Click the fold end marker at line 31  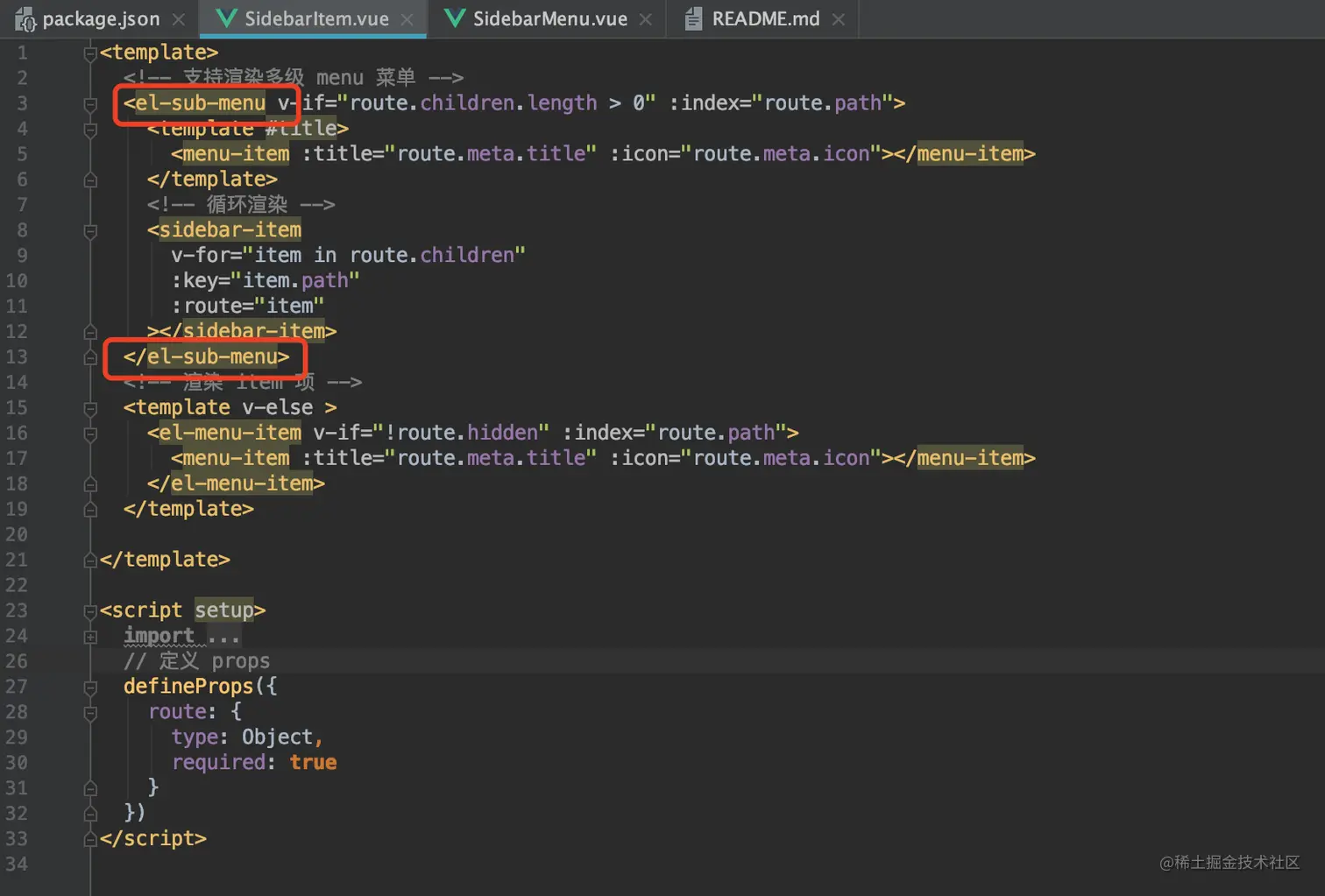click(90, 788)
